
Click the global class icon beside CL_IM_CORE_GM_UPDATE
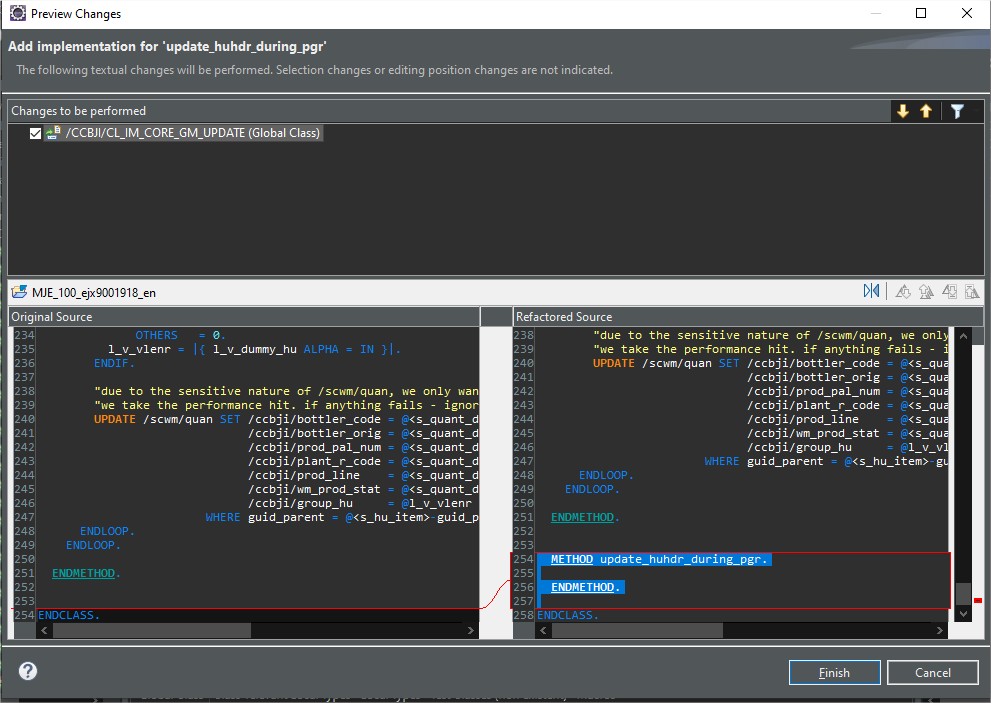click(53, 133)
